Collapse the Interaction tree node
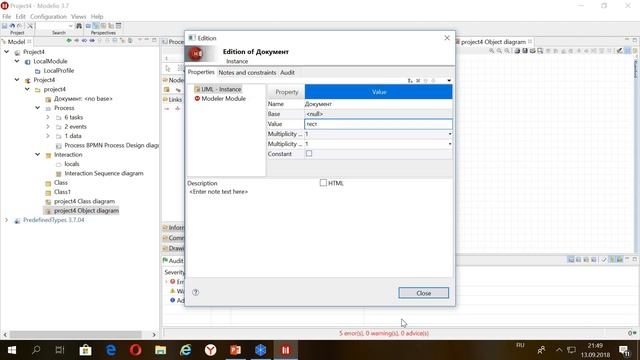640x360 pixels. 38,155
